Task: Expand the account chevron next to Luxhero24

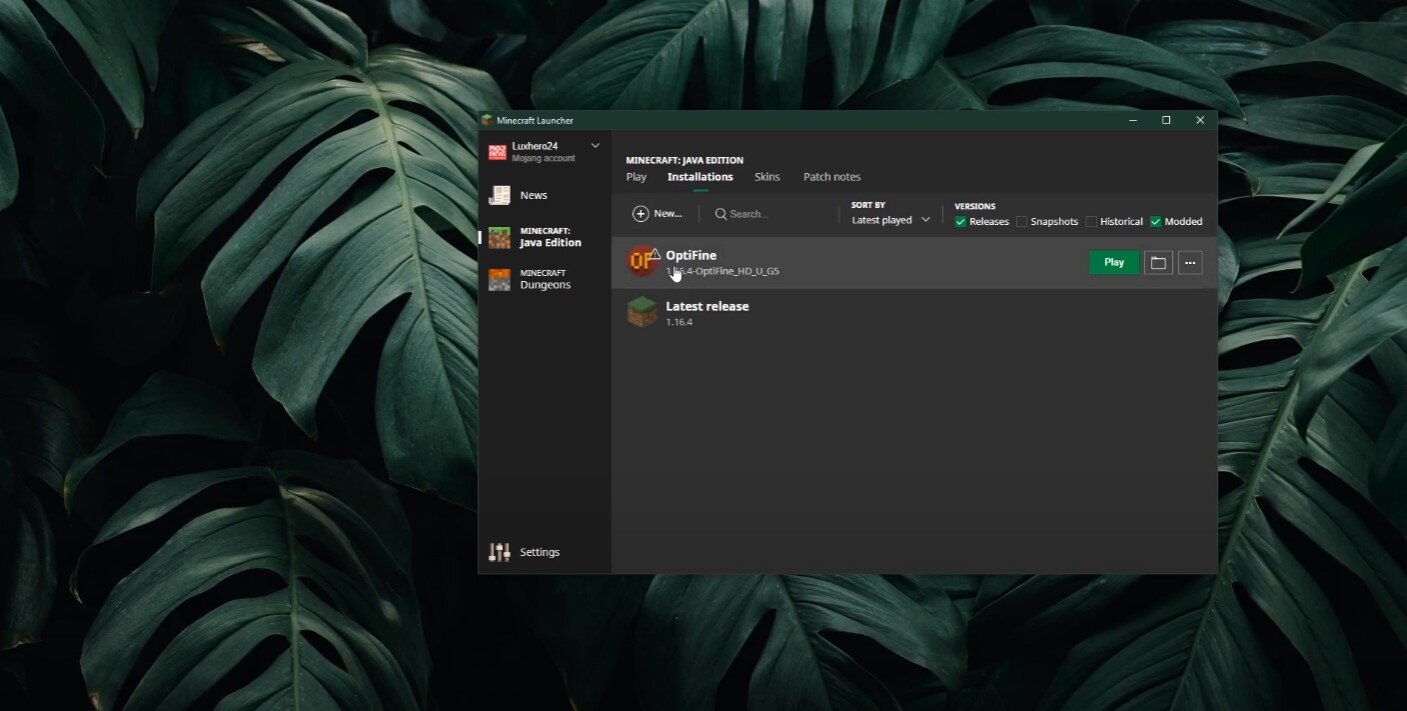Action: tap(595, 146)
